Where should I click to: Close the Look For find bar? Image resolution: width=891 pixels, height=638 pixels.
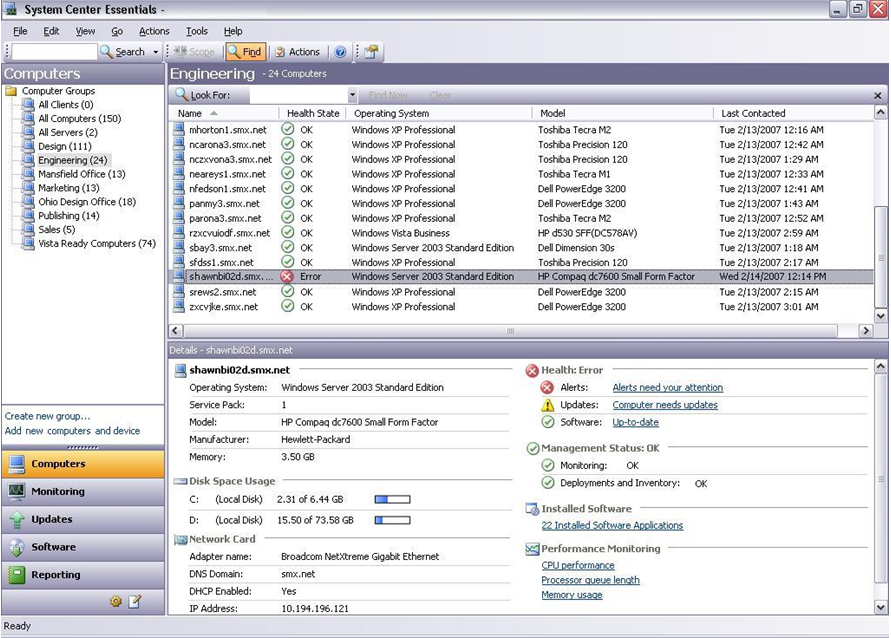pyautogui.click(x=877, y=95)
